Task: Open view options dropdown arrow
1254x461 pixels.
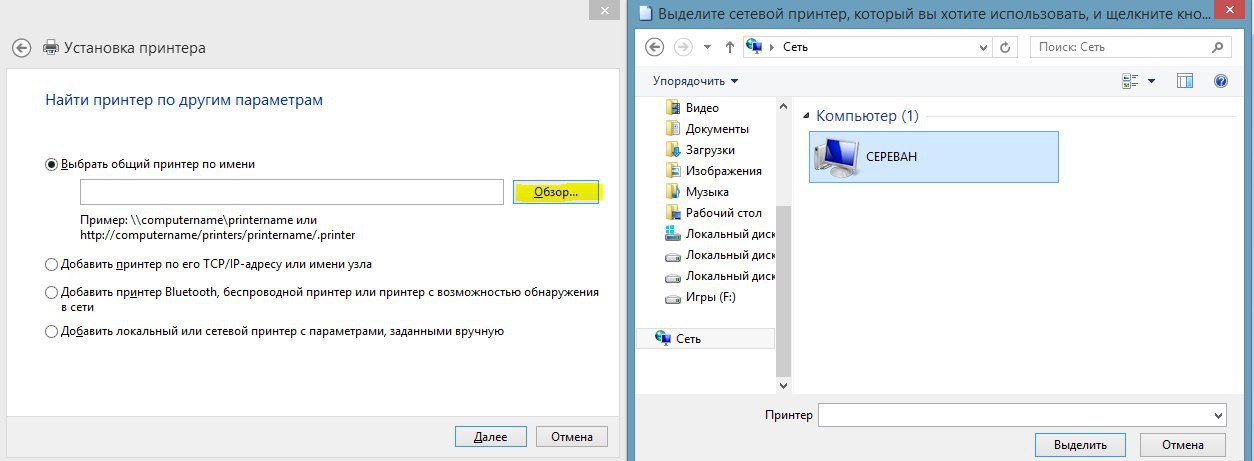Action: [x=1151, y=81]
